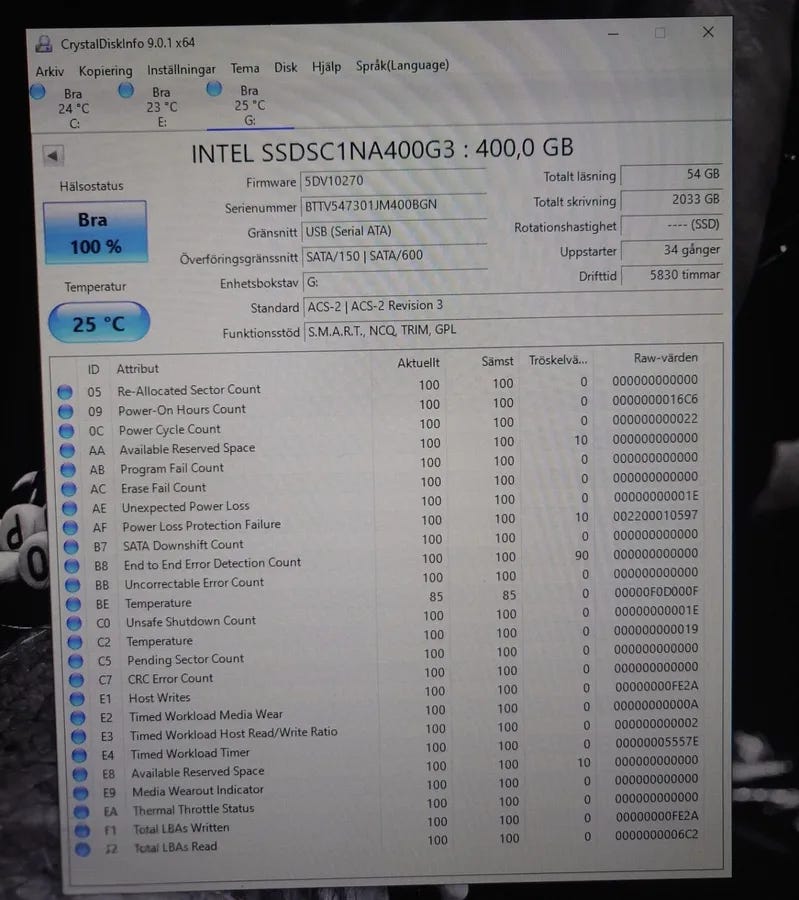Click status icon for Unsafe Shutdown Count
This screenshot has width=799, height=900.
tap(74, 623)
